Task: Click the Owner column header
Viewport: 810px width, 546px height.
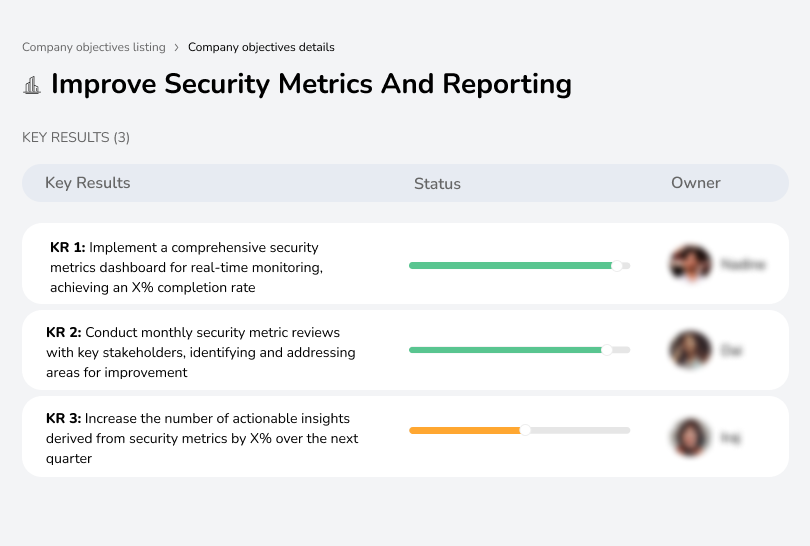Action: pos(695,183)
